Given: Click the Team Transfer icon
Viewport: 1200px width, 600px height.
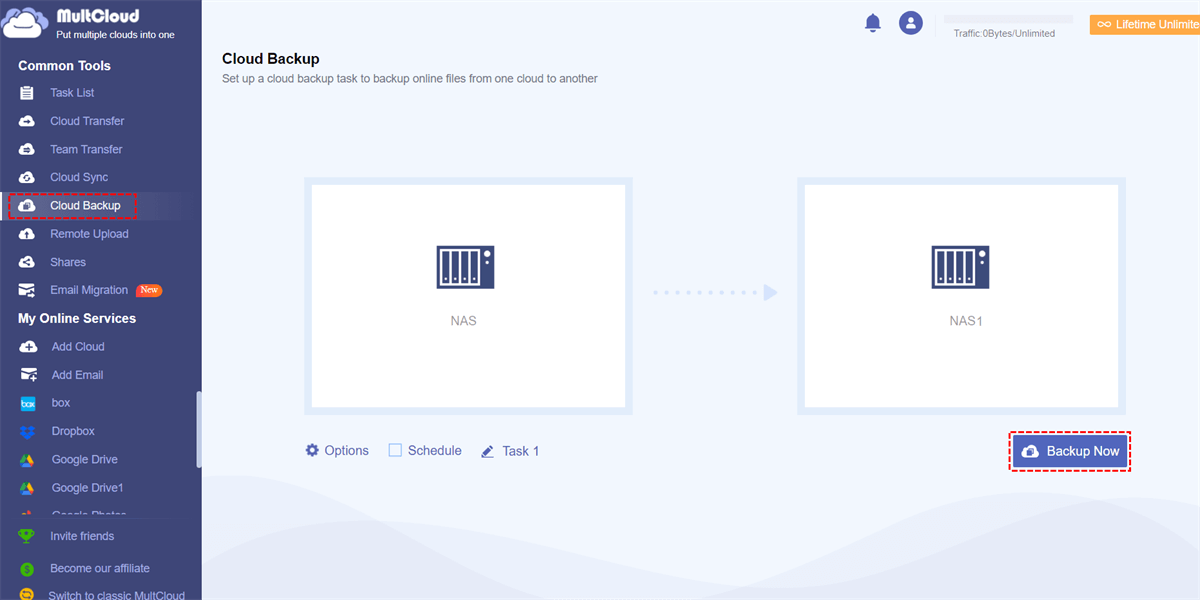Looking at the screenshot, I should [28, 149].
